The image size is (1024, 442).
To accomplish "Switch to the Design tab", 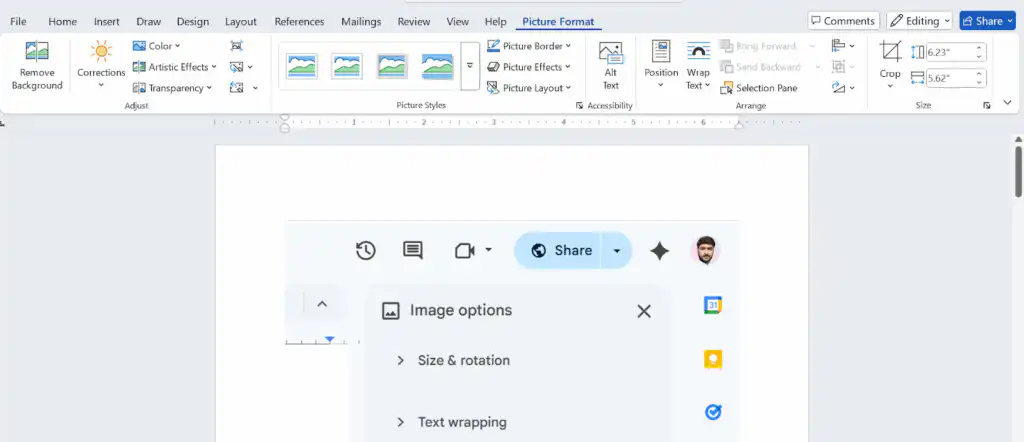I will point(193,22).
